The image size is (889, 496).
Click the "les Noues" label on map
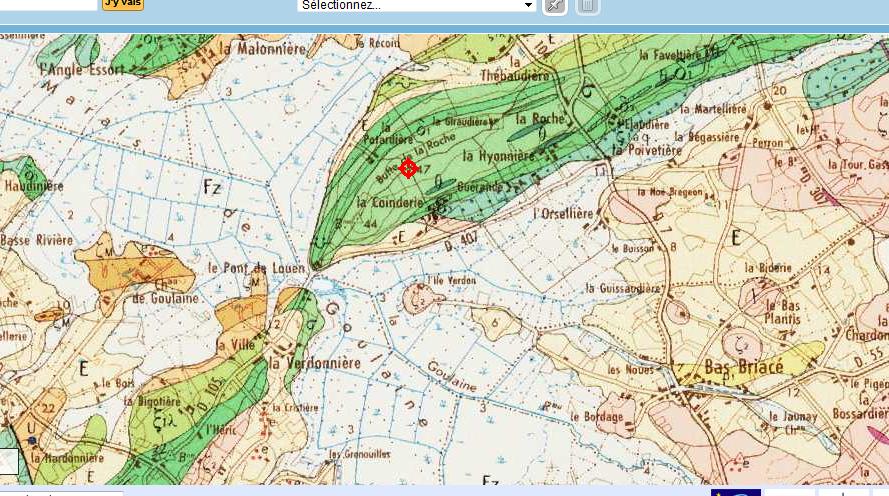tap(630, 370)
